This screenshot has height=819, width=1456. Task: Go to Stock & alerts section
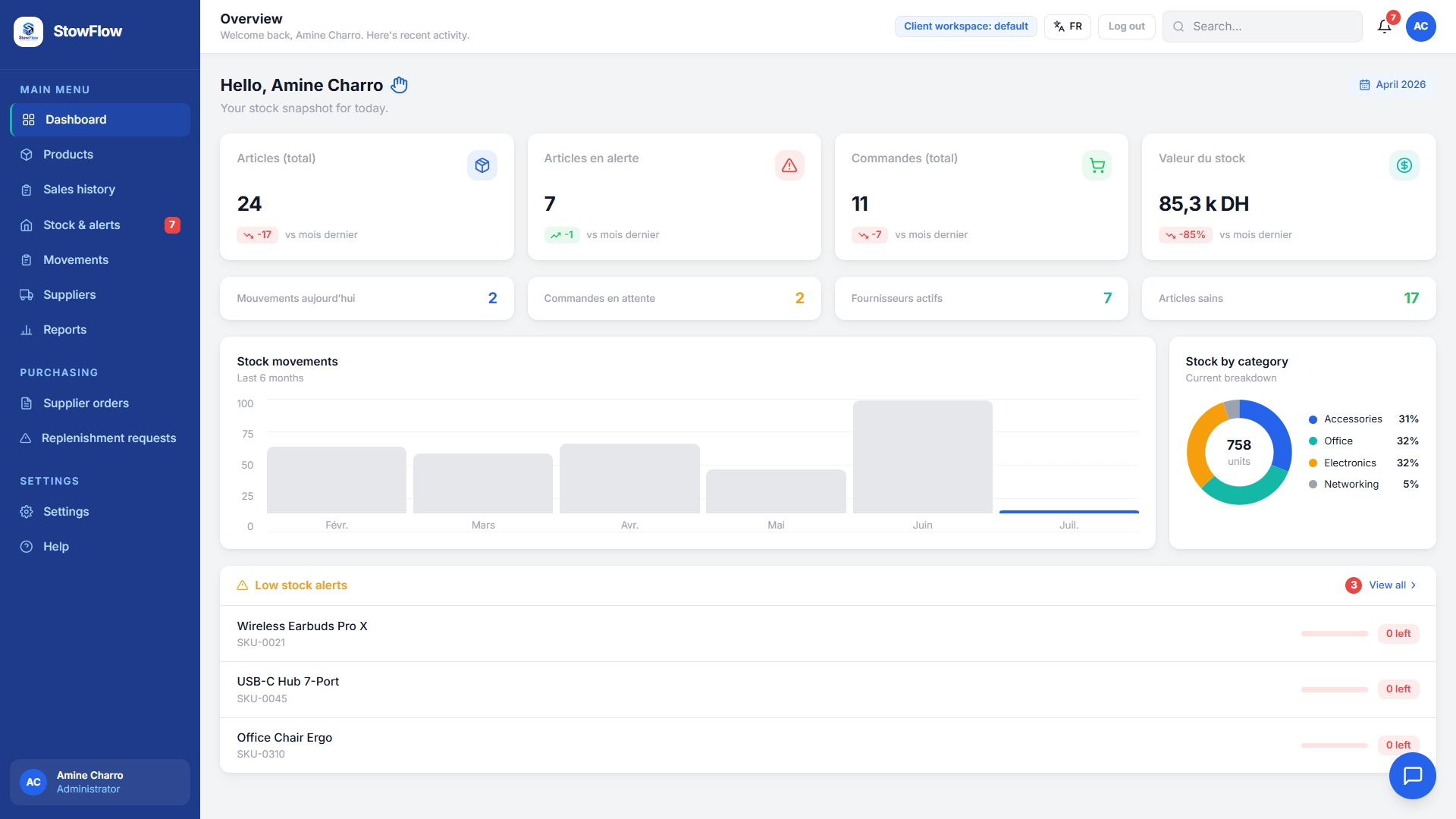pos(100,225)
